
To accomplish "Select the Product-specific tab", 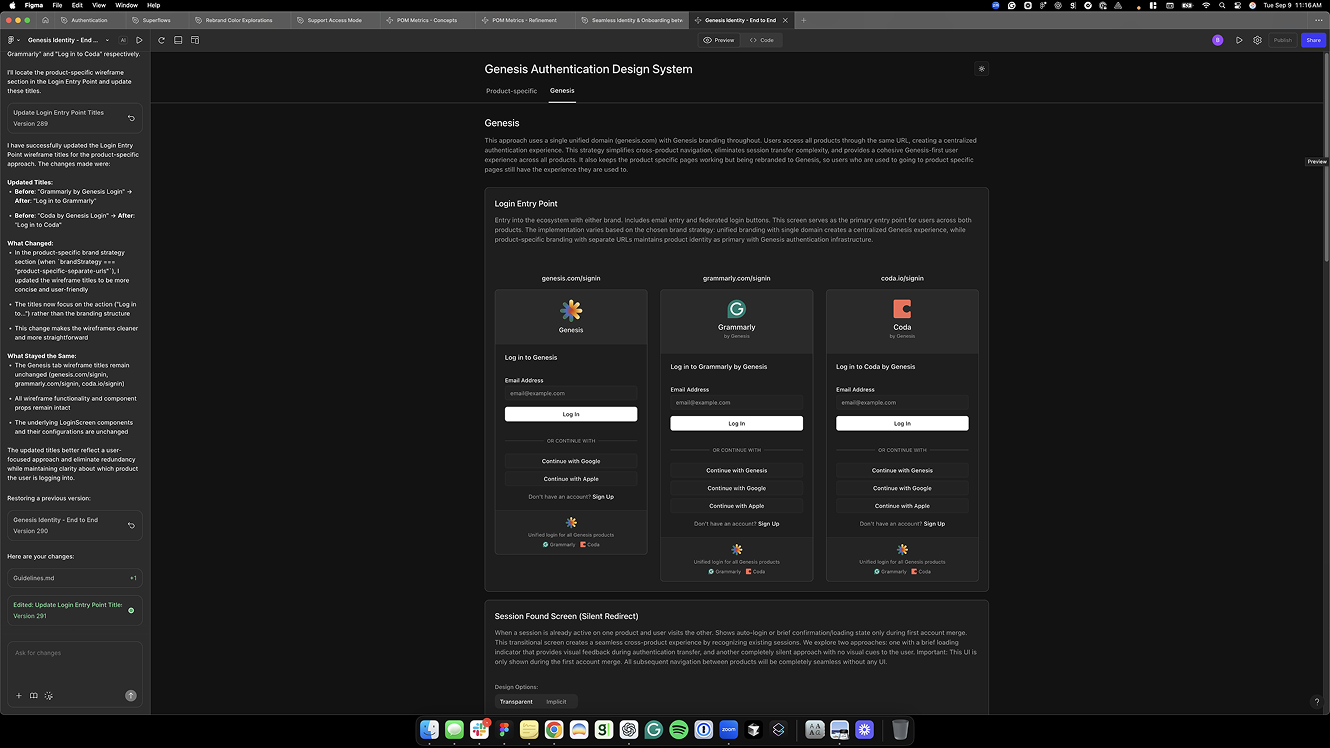I will 511,91.
